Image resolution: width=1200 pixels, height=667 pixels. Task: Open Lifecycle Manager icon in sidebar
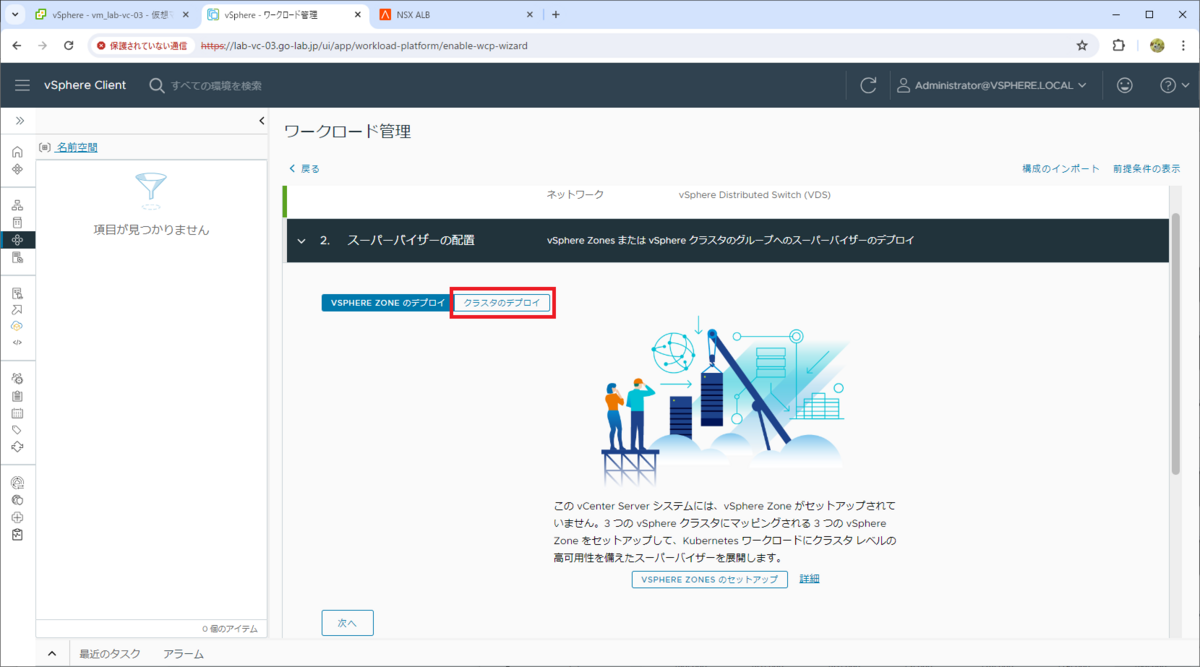(x=17, y=447)
